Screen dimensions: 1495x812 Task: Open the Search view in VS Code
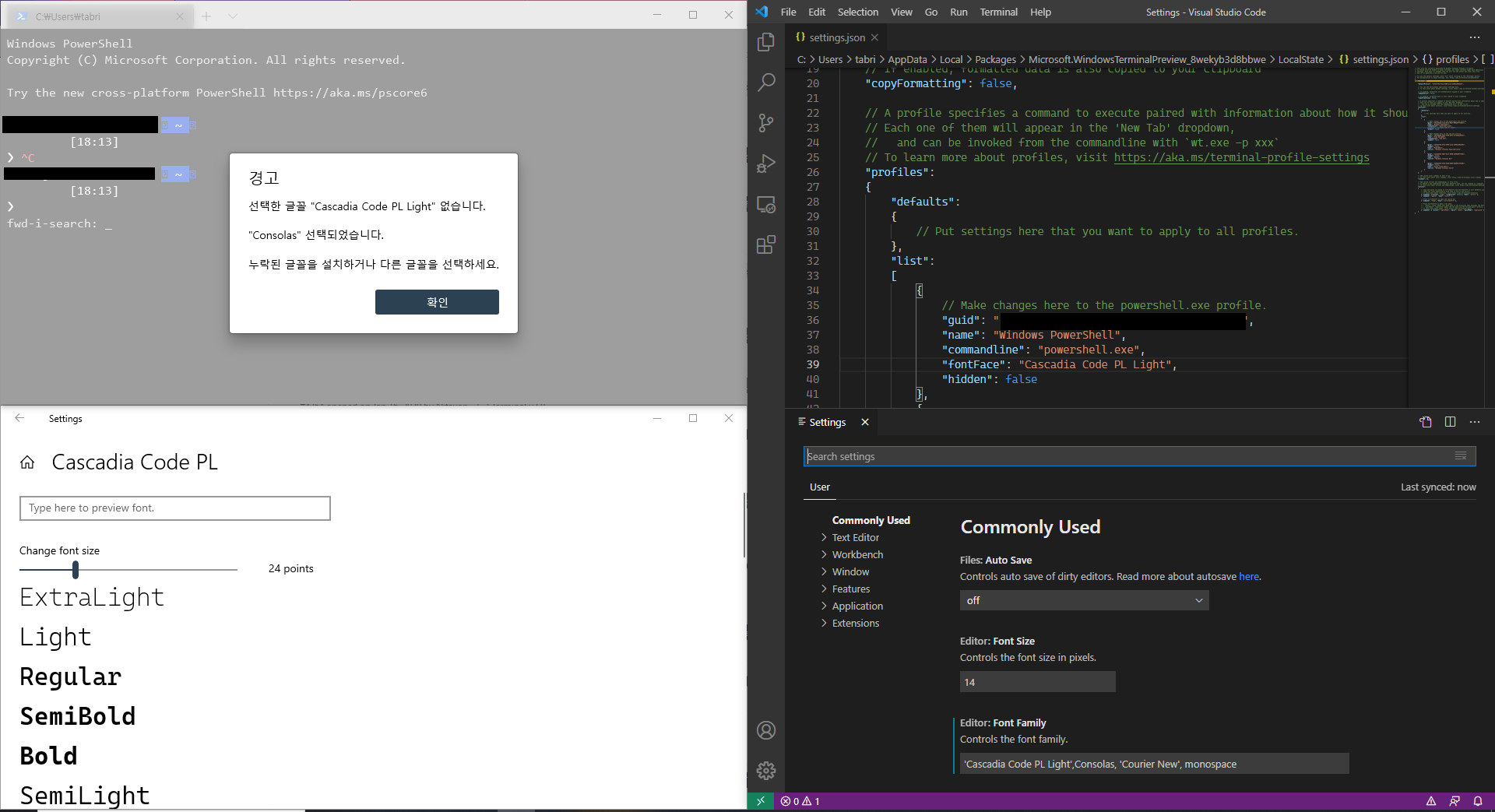pos(767,82)
